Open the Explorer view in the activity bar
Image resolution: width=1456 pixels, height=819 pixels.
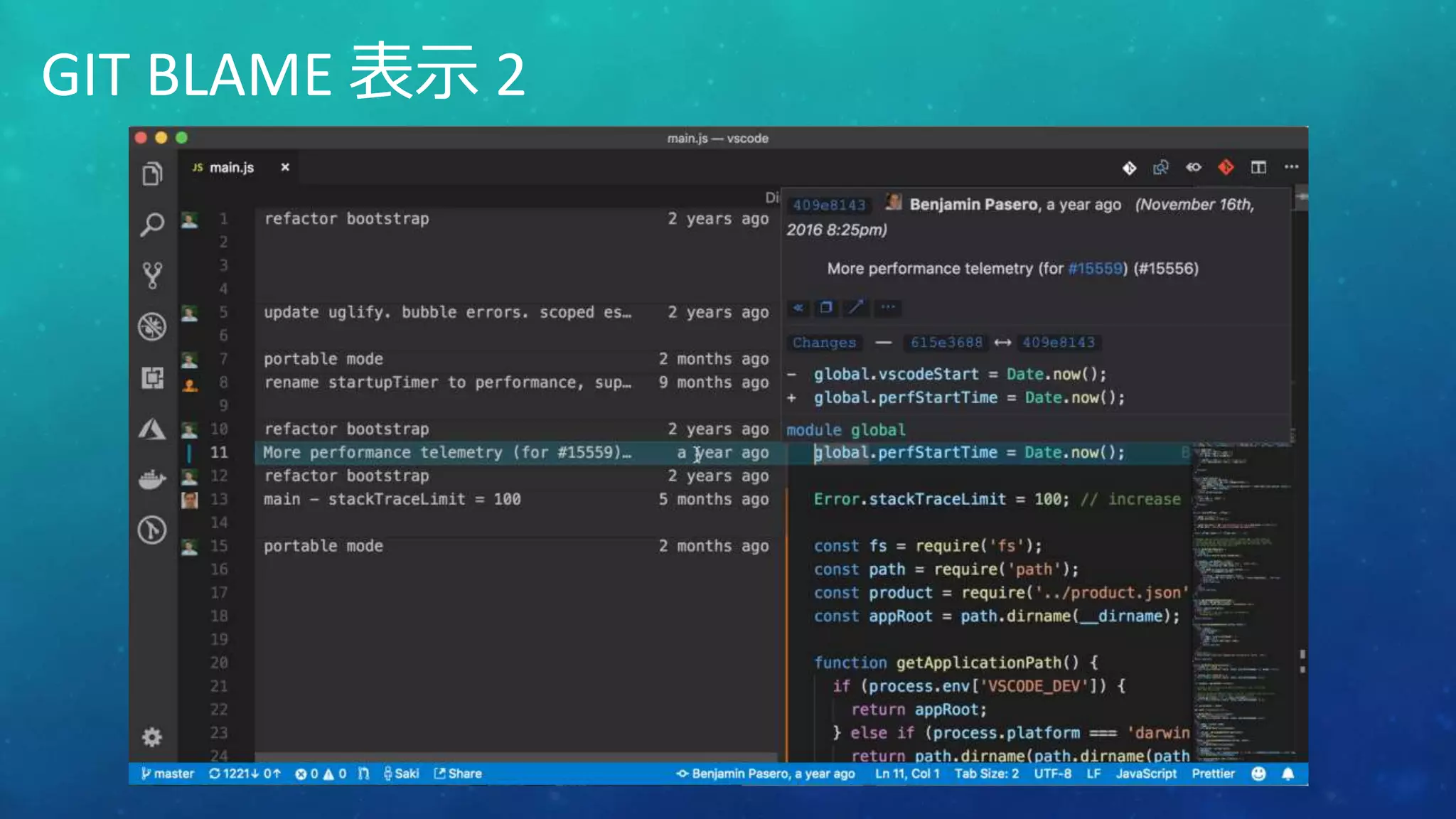(x=152, y=174)
